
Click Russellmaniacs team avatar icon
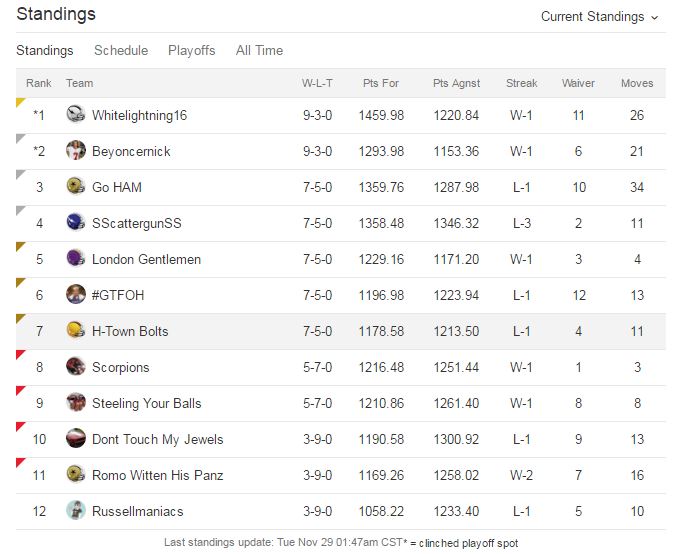[76, 511]
